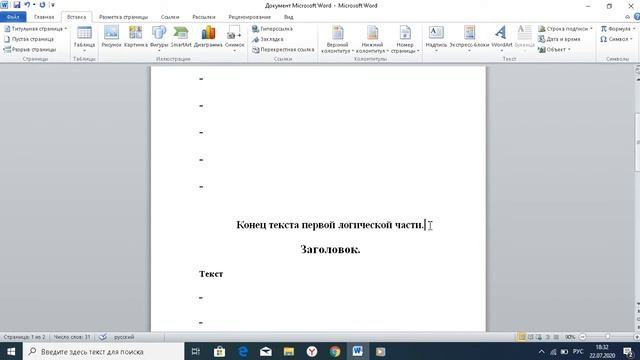Open the Файл tab

tap(13, 17)
